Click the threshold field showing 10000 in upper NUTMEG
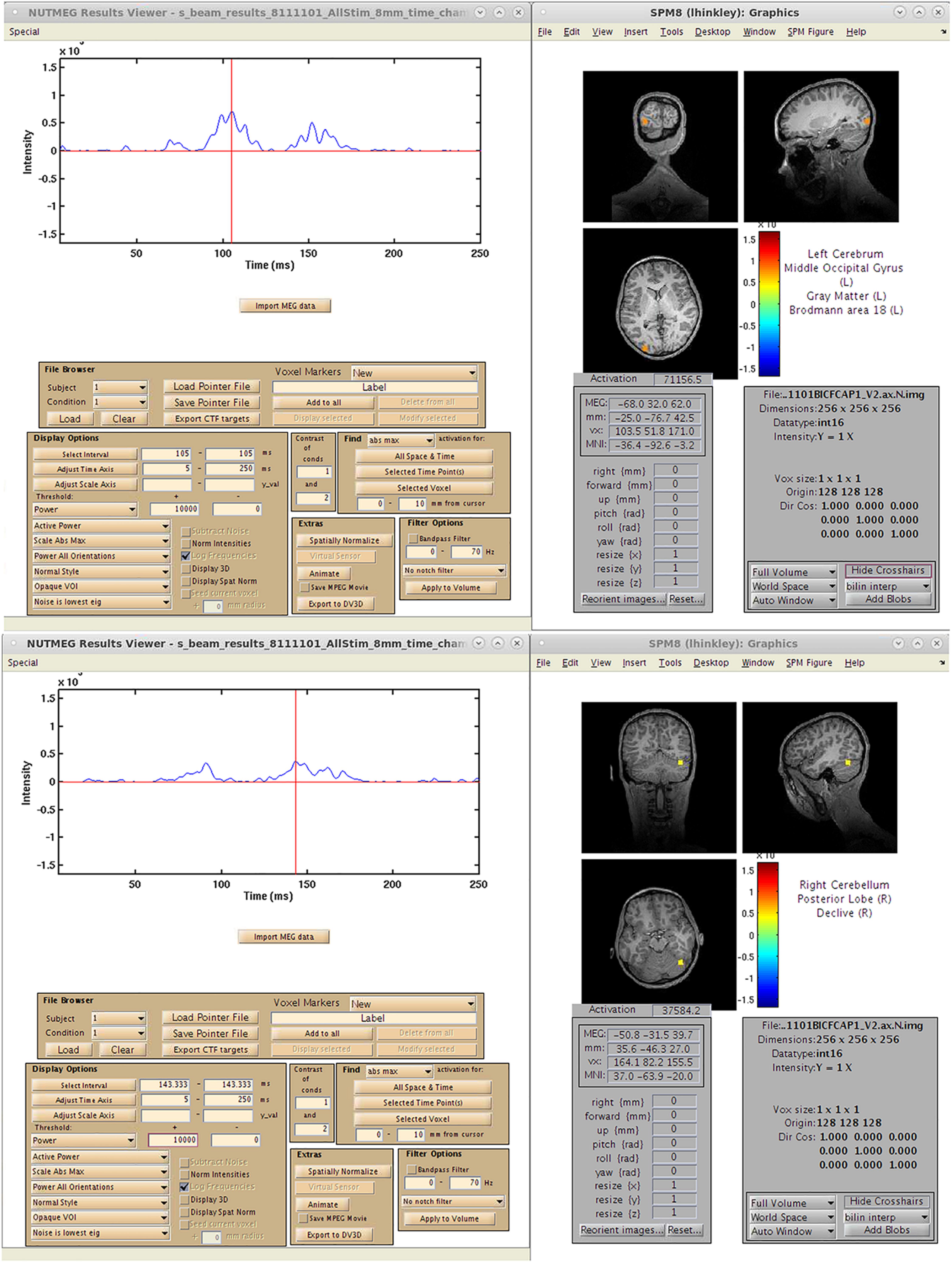This screenshot has width=952, height=1263. click(175, 509)
